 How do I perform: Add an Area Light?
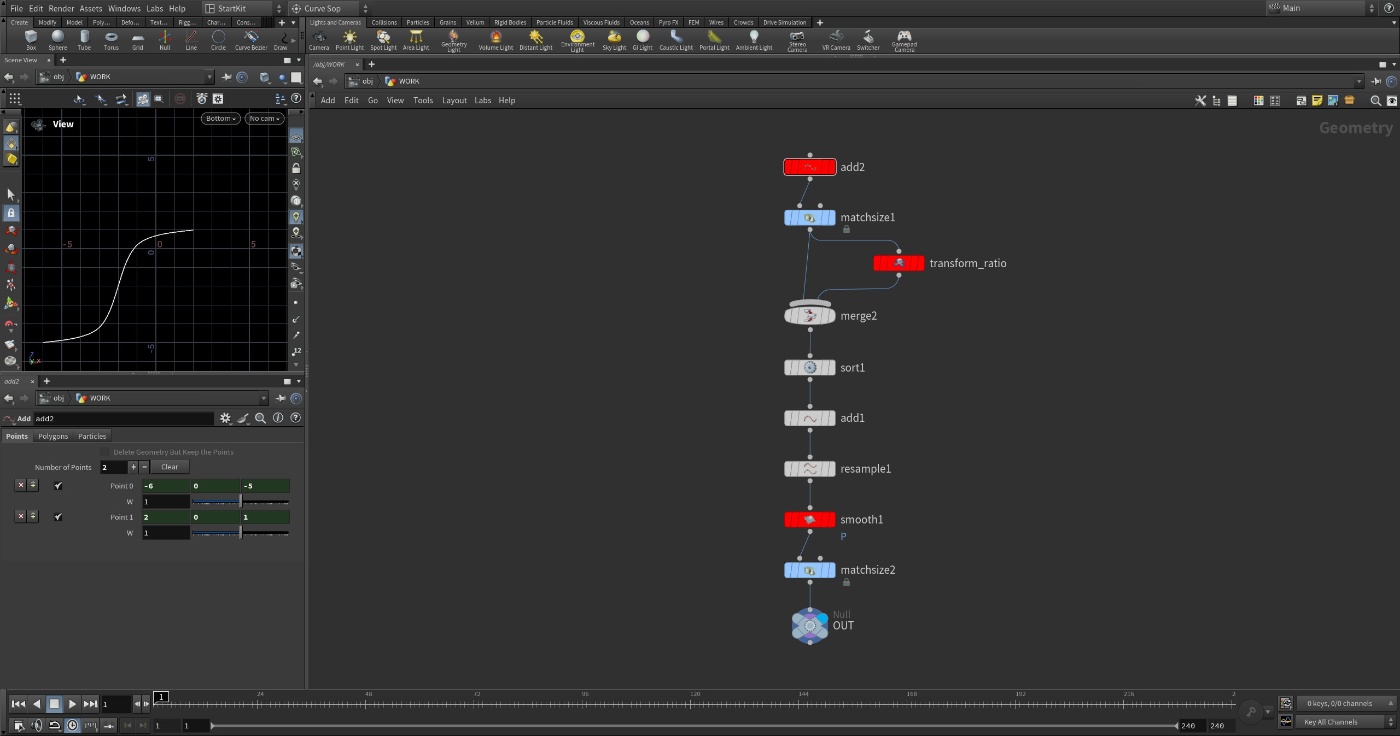click(x=416, y=40)
